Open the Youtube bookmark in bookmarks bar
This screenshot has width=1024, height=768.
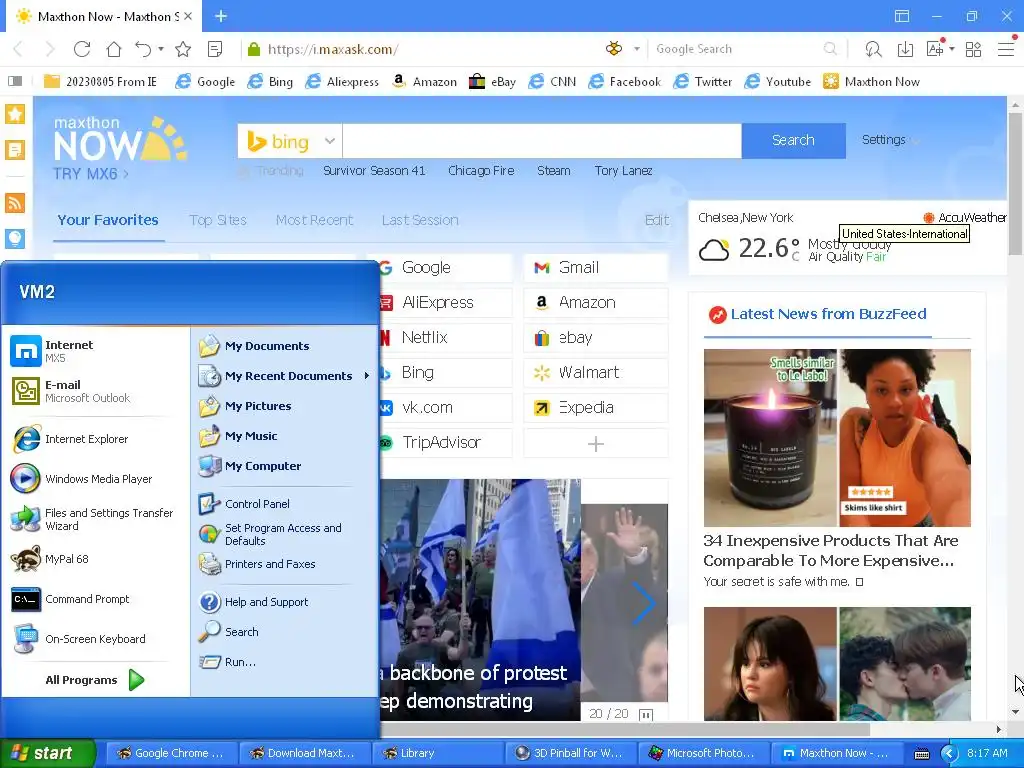[778, 82]
